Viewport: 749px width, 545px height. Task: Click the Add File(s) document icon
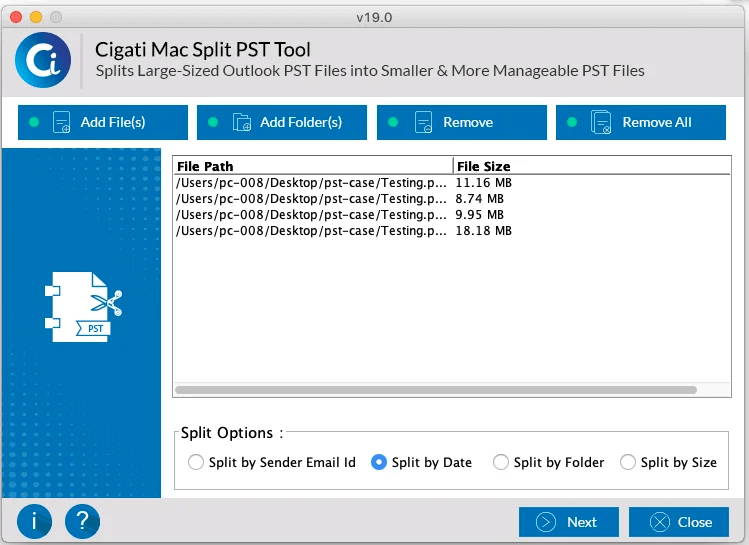coord(62,122)
